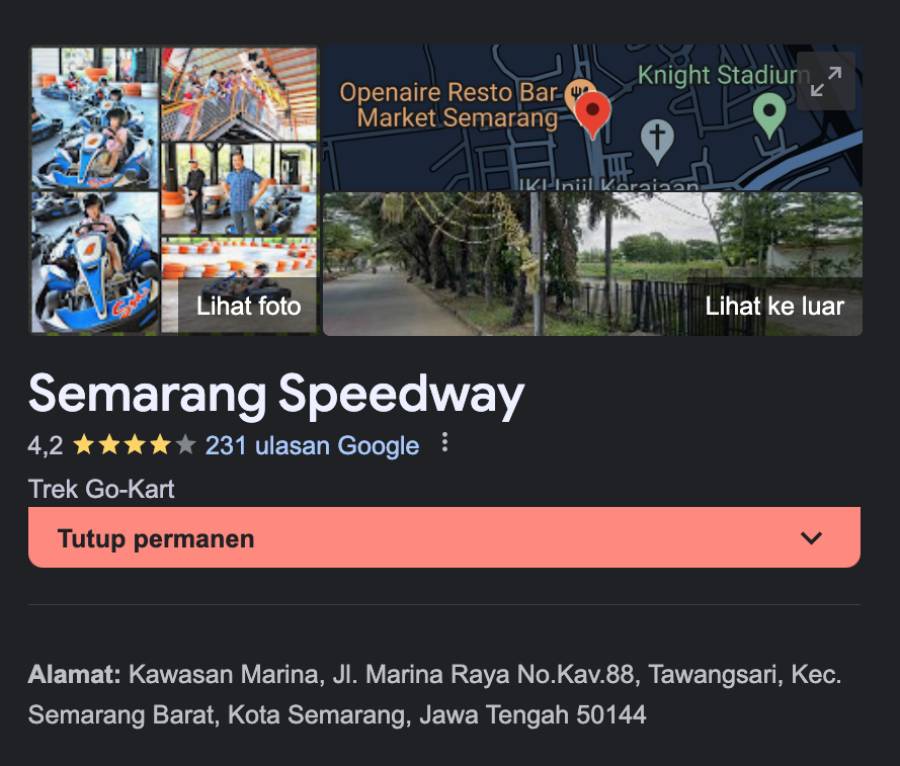This screenshot has height=766, width=900.
Task: Open the 231 ulasan Google reviews link
Action: (x=312, y=446)
